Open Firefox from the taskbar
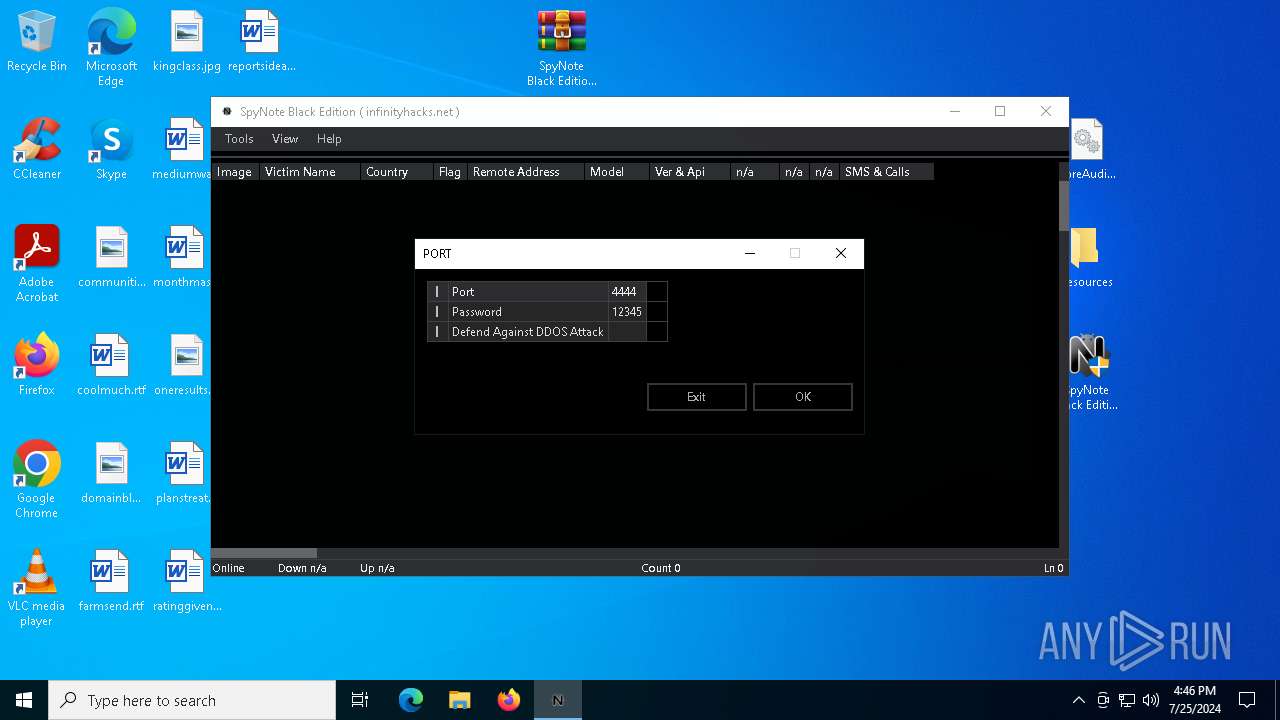Viewport: 1280px width, 720px height. tap(509, 700)
